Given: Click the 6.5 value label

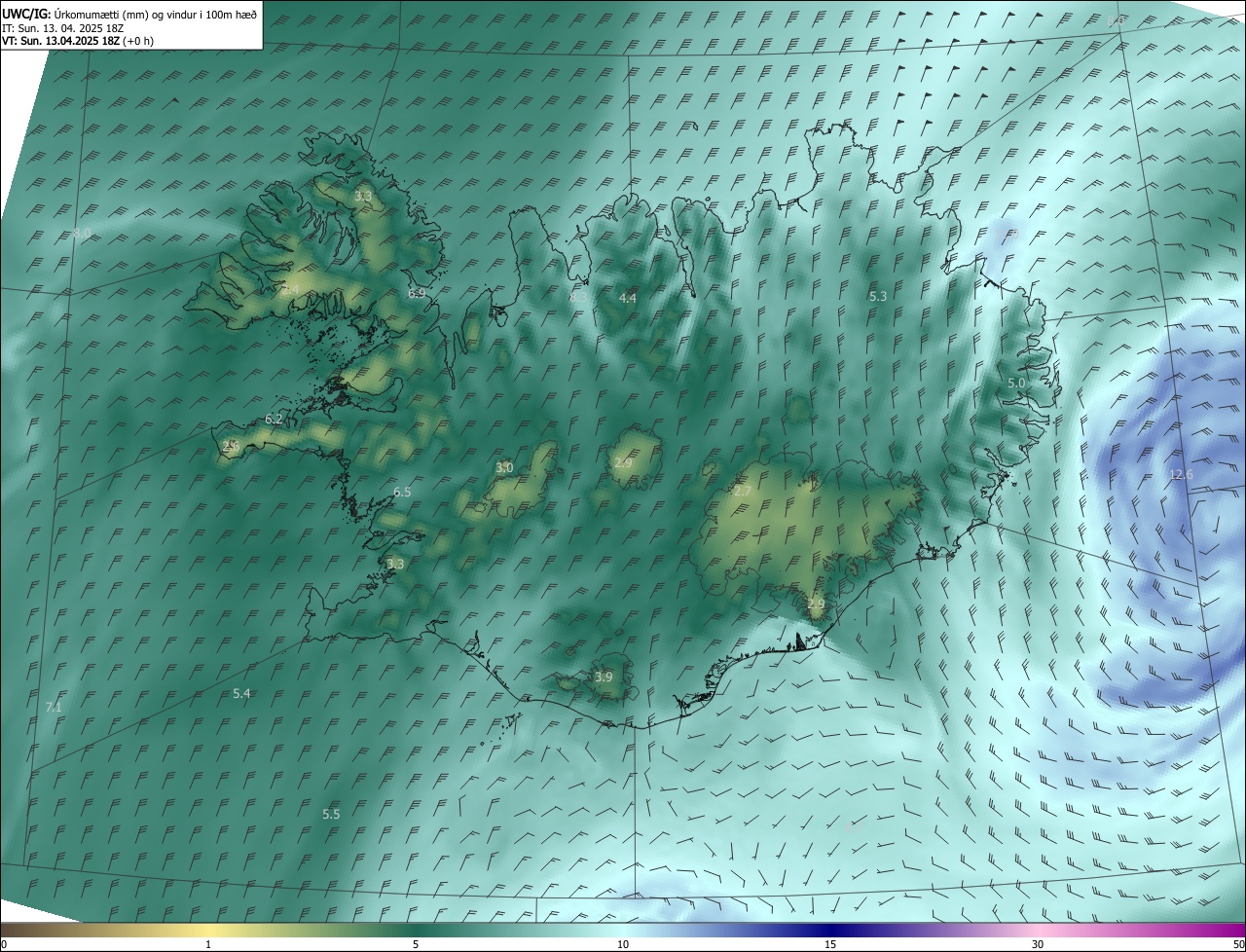Looking at the screenshot, I should click(x=402, y=493).
